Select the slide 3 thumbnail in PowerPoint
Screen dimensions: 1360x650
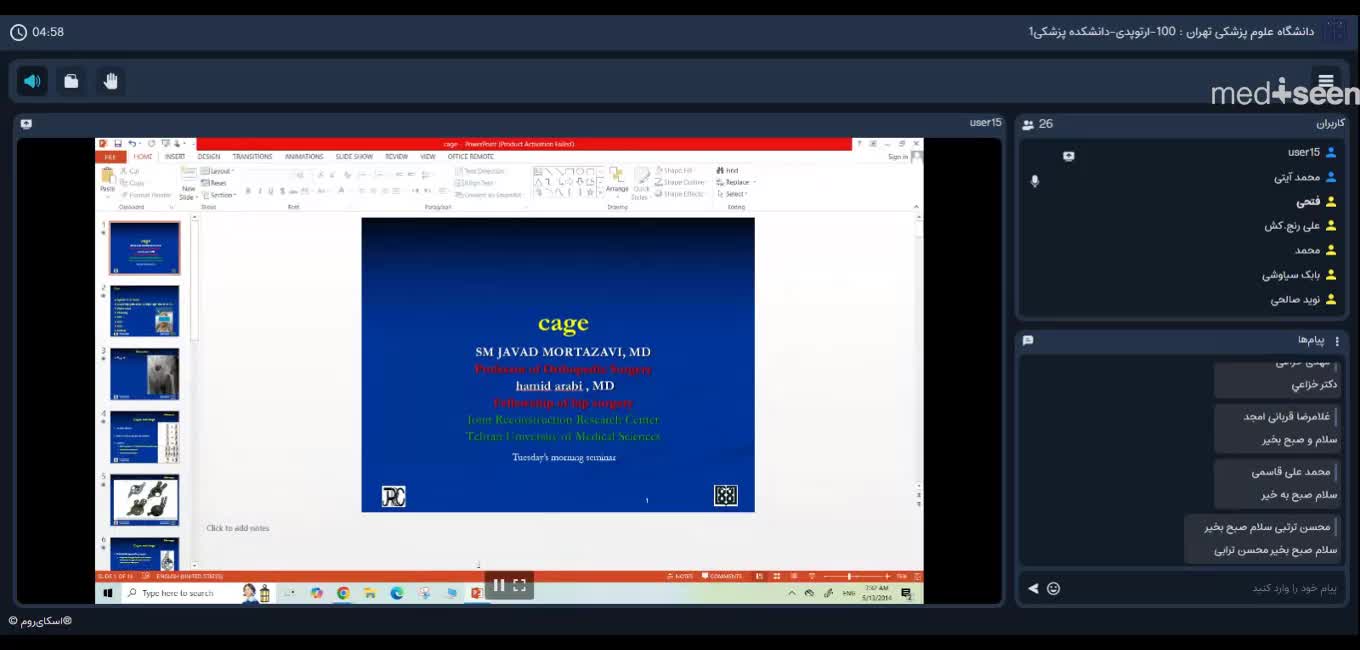pyautogui.click(x=145, y=374)
